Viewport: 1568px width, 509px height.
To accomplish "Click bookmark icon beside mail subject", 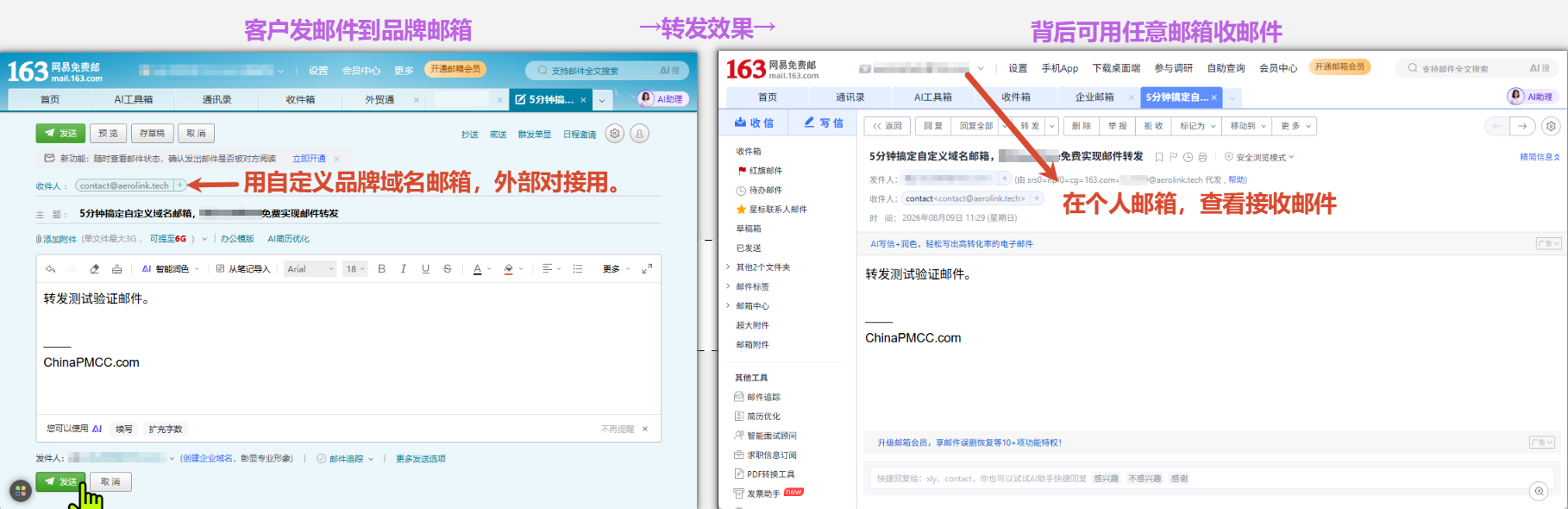I will pyautogui.click(x=1159, y=157).
